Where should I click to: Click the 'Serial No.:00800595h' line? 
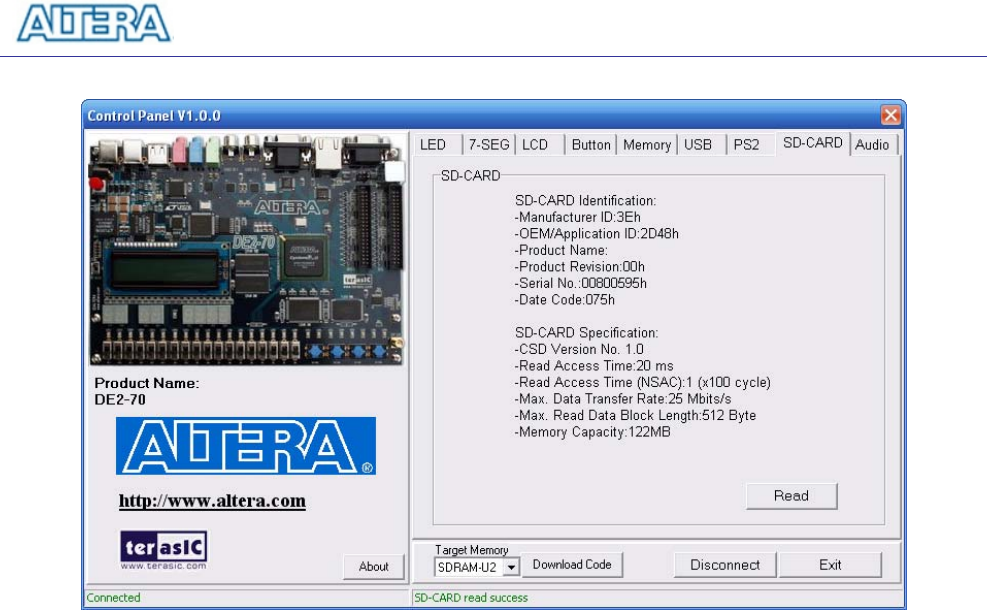[x=580, y=283]
